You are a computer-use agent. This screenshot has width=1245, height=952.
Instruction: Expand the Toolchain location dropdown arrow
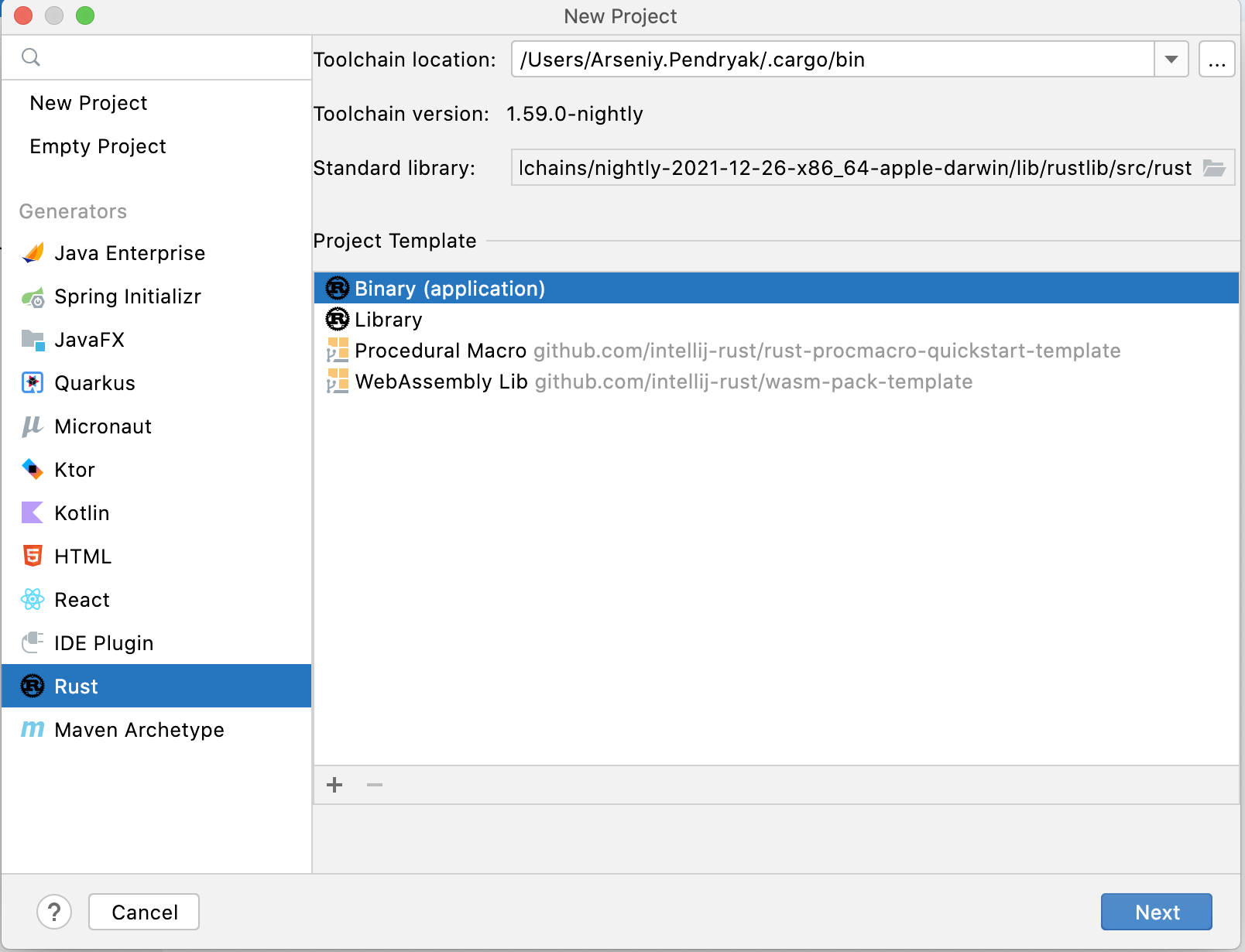(x=1171, y=60)
